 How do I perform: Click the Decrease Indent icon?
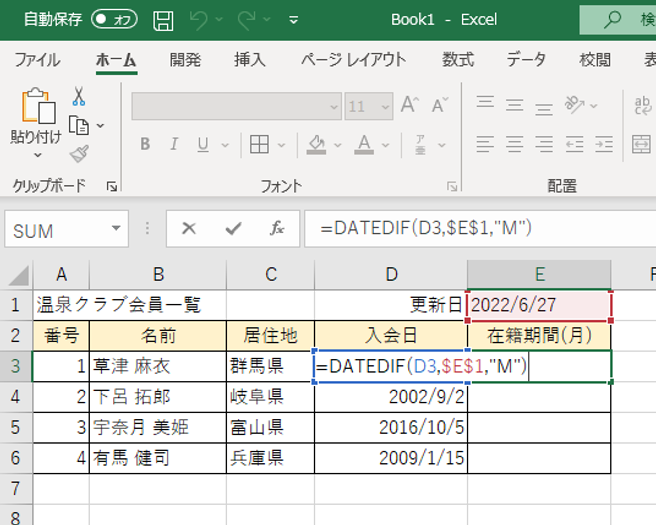click(574, 144)
